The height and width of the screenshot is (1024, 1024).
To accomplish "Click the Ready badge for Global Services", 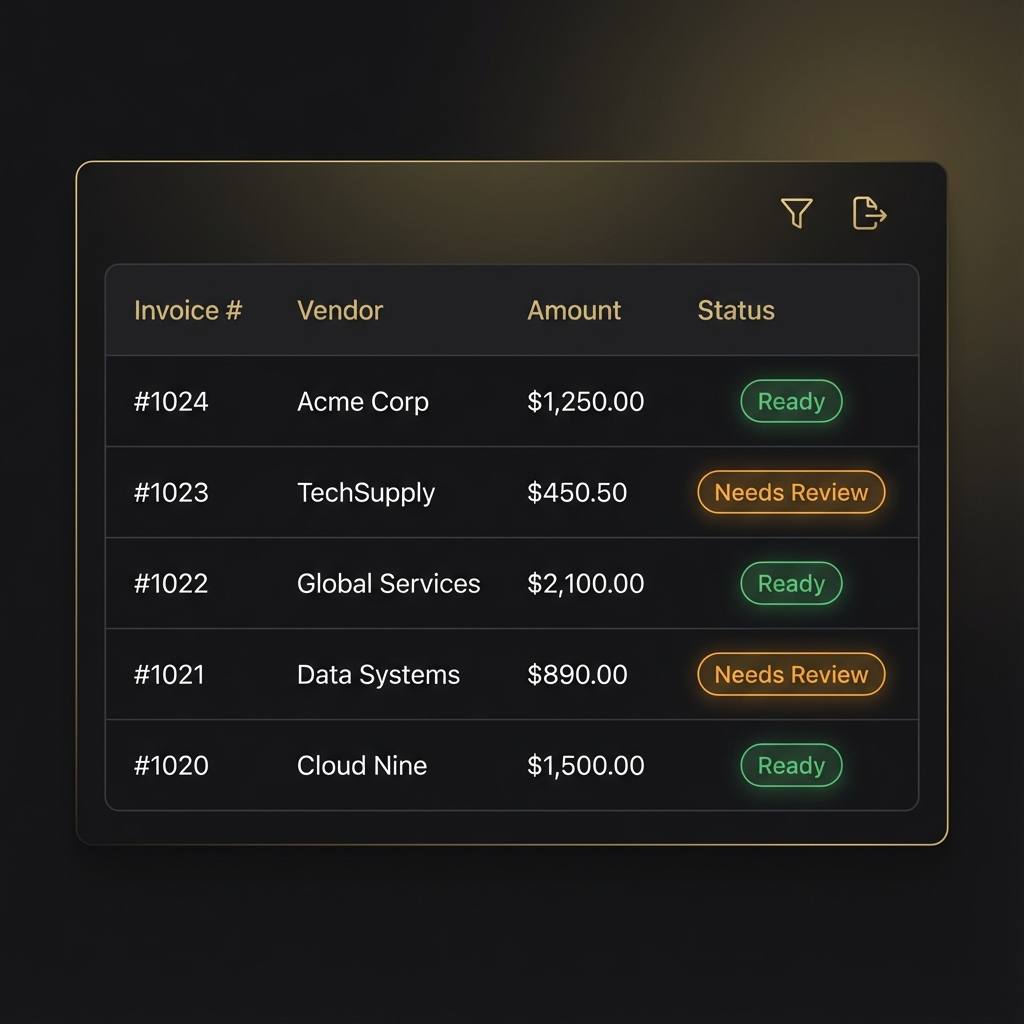I will click(x=791, y=584).
